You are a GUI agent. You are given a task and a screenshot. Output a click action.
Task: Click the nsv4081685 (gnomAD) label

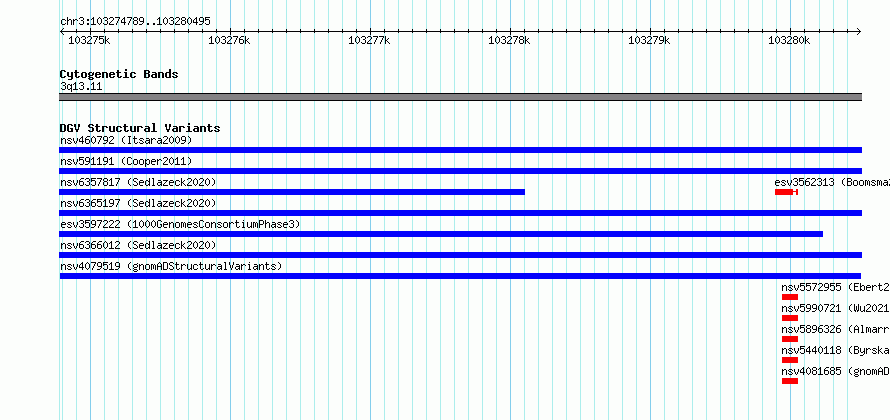coord(836,371)
